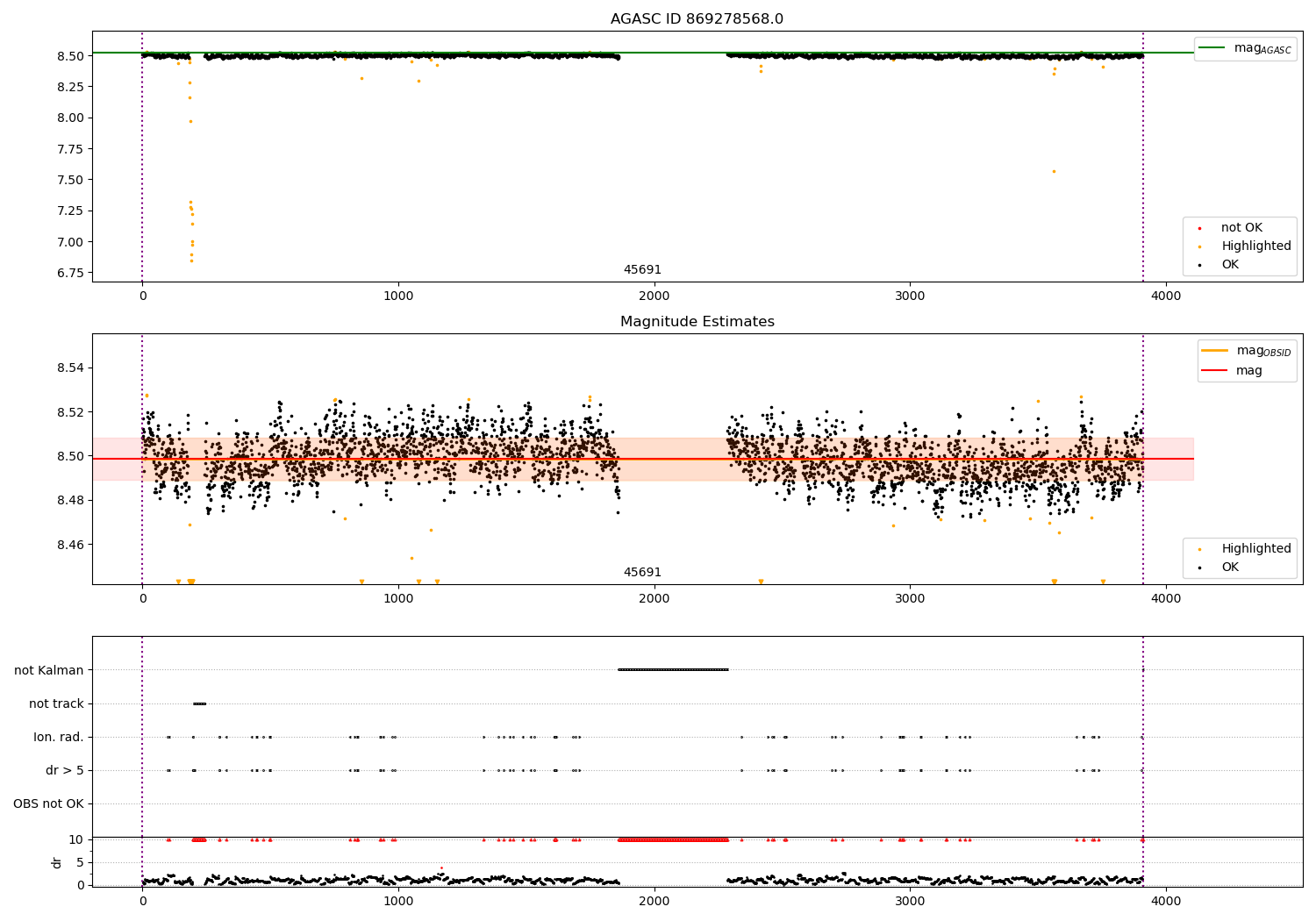Image resolution: width=1316 pixels, height=921 pixels.
Task: Click the 'dr' axis label
Action: point(57,862)
